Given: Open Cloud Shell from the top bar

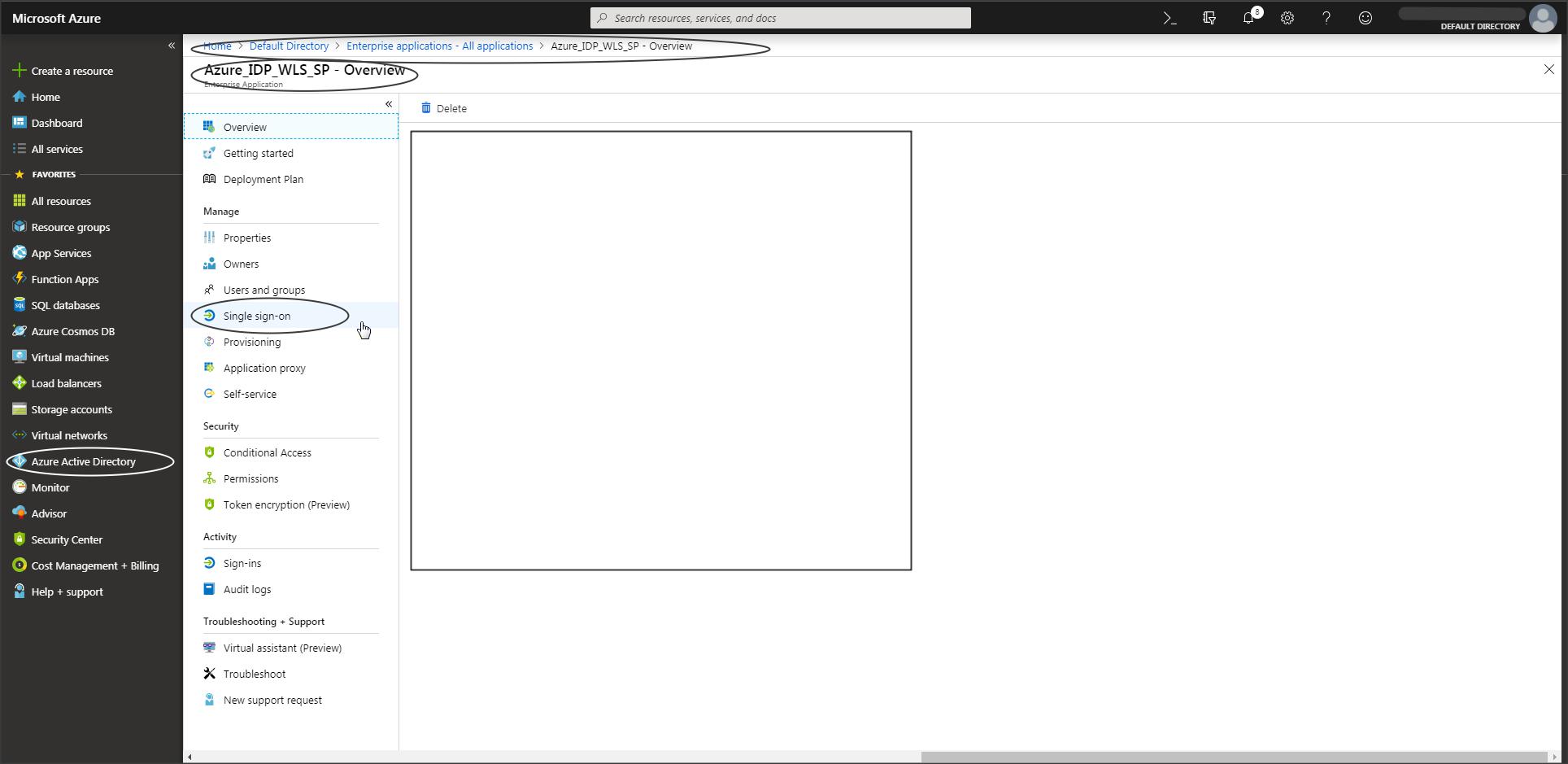Looking at the screenshot, I should (1169, 18).
